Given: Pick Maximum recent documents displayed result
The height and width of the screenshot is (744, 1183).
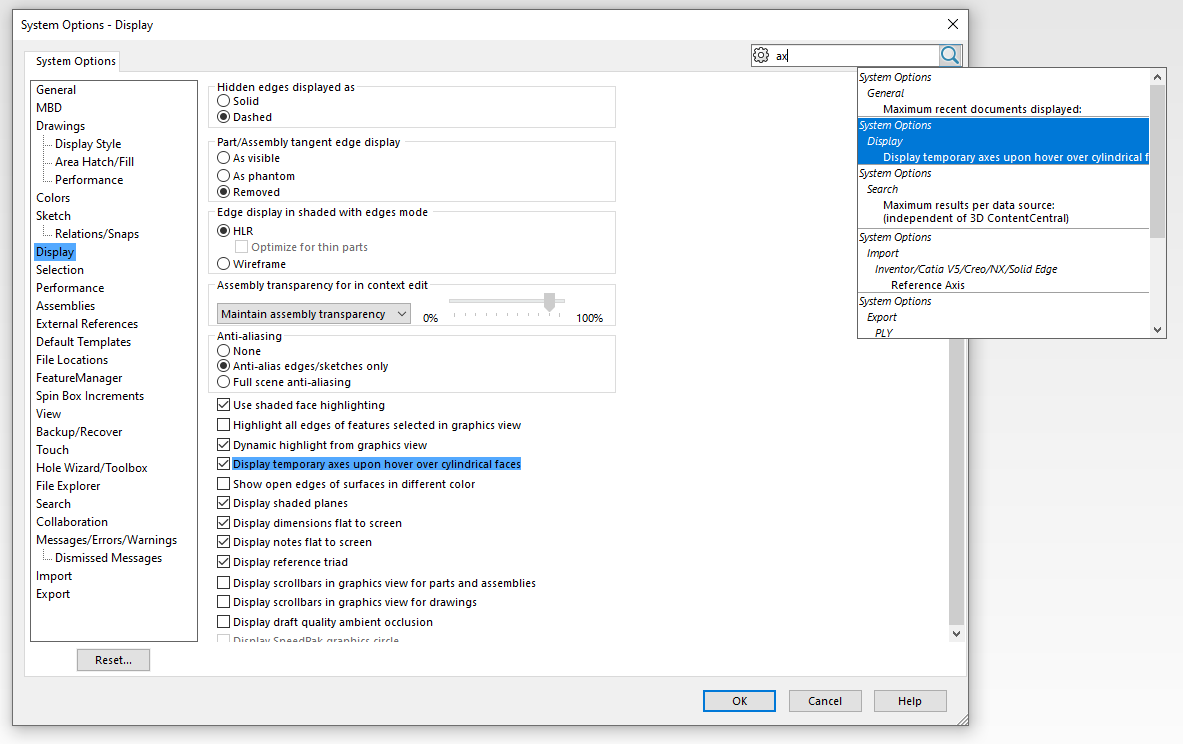Looking at the screenshot, I should (x=981, y=109).
